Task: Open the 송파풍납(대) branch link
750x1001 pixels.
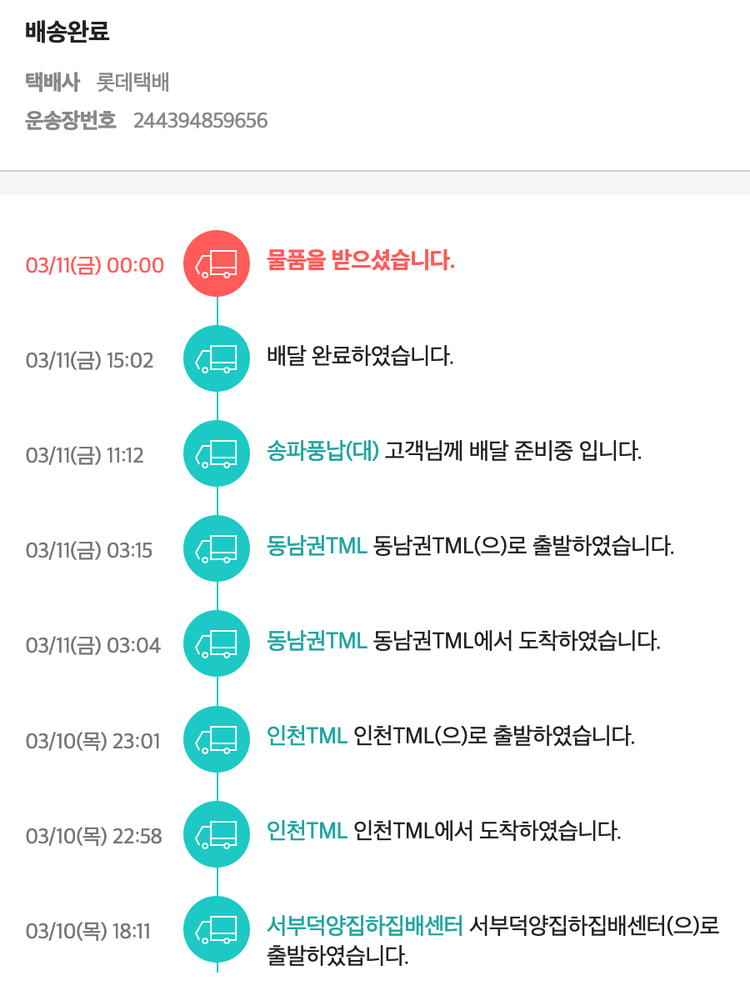Action: click(x=323, y=450)
